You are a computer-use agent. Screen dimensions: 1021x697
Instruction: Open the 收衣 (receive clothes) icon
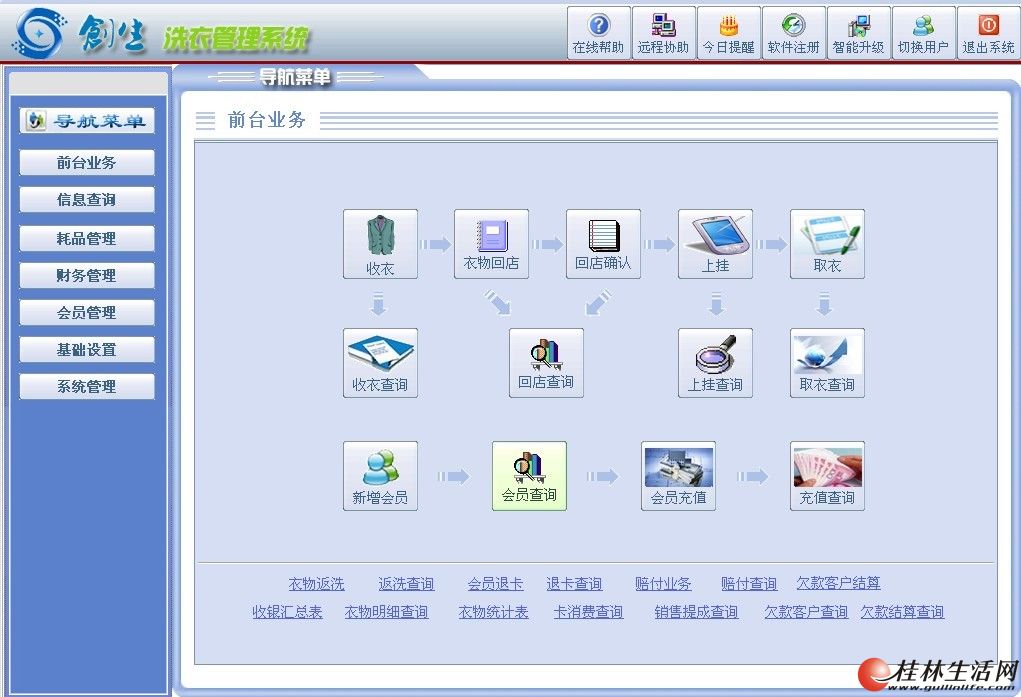tap(380, 243)
